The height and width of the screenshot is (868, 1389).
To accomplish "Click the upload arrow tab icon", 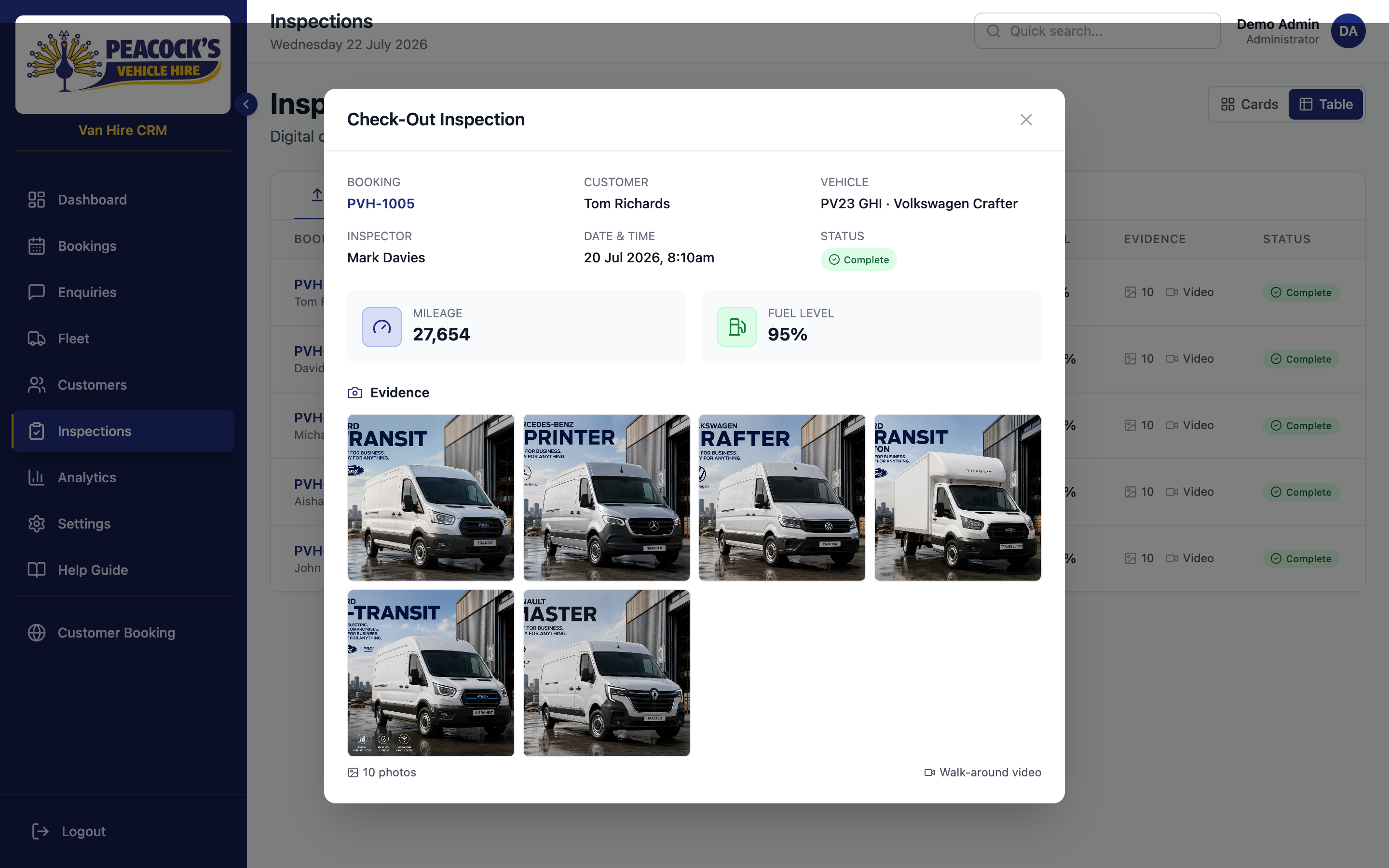I will click(x=317, y=195).
